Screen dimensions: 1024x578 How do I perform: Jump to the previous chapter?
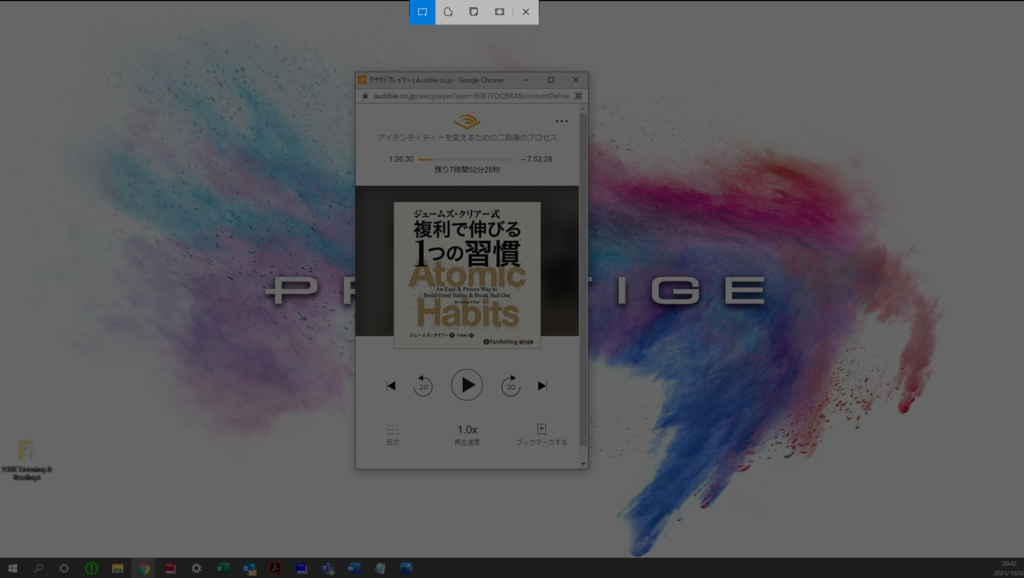[391, 386]
